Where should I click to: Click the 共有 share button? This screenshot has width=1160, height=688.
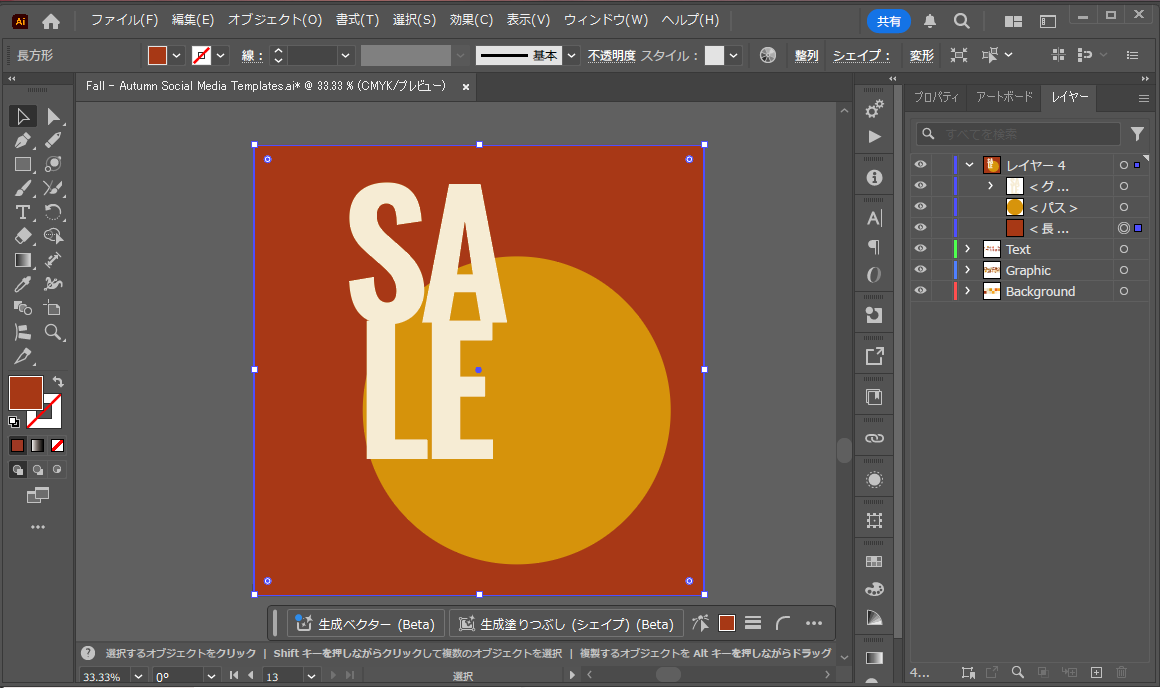pos(888,21)
